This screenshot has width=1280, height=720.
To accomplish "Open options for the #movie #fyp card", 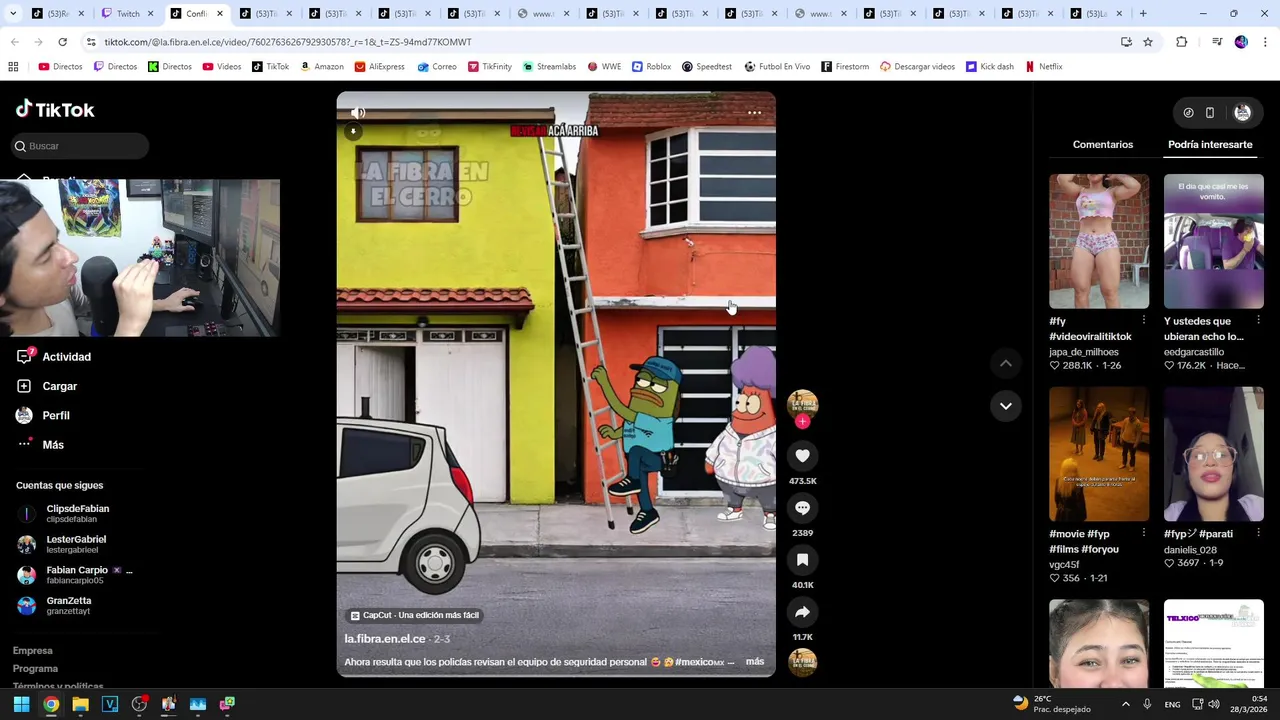I will tap(1143, 534).
